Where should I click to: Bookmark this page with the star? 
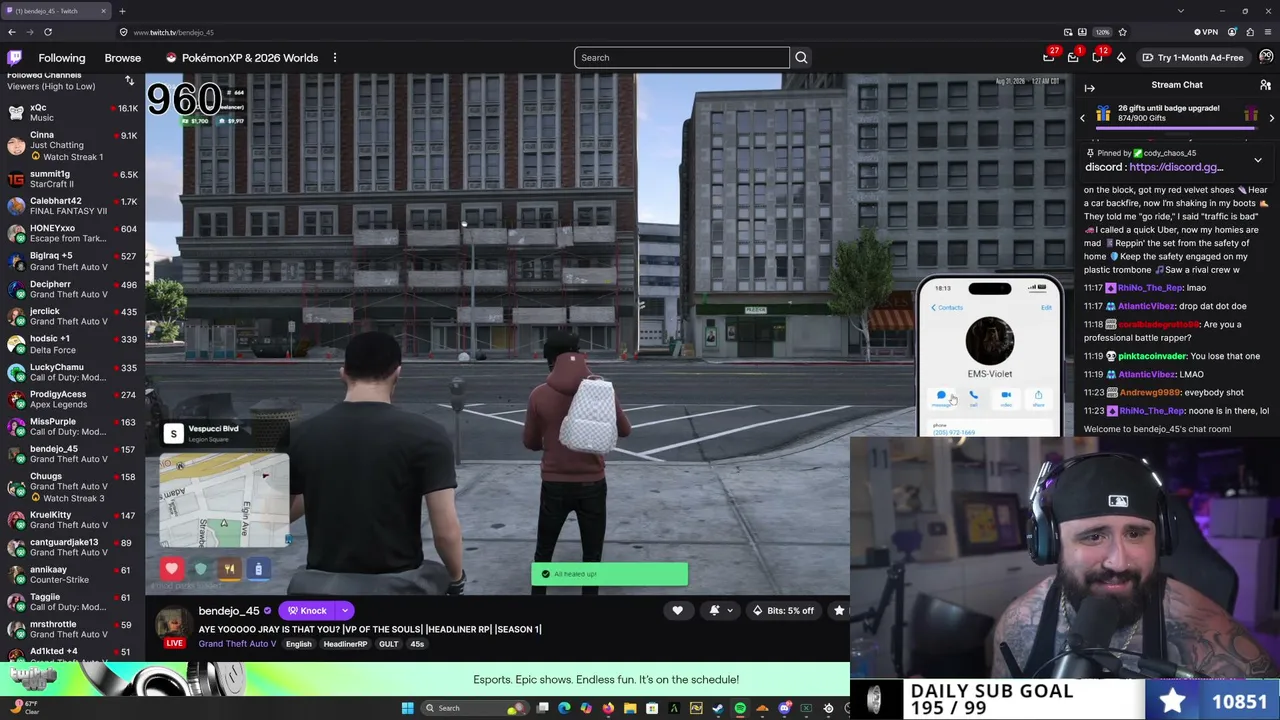click(1122, 32)
